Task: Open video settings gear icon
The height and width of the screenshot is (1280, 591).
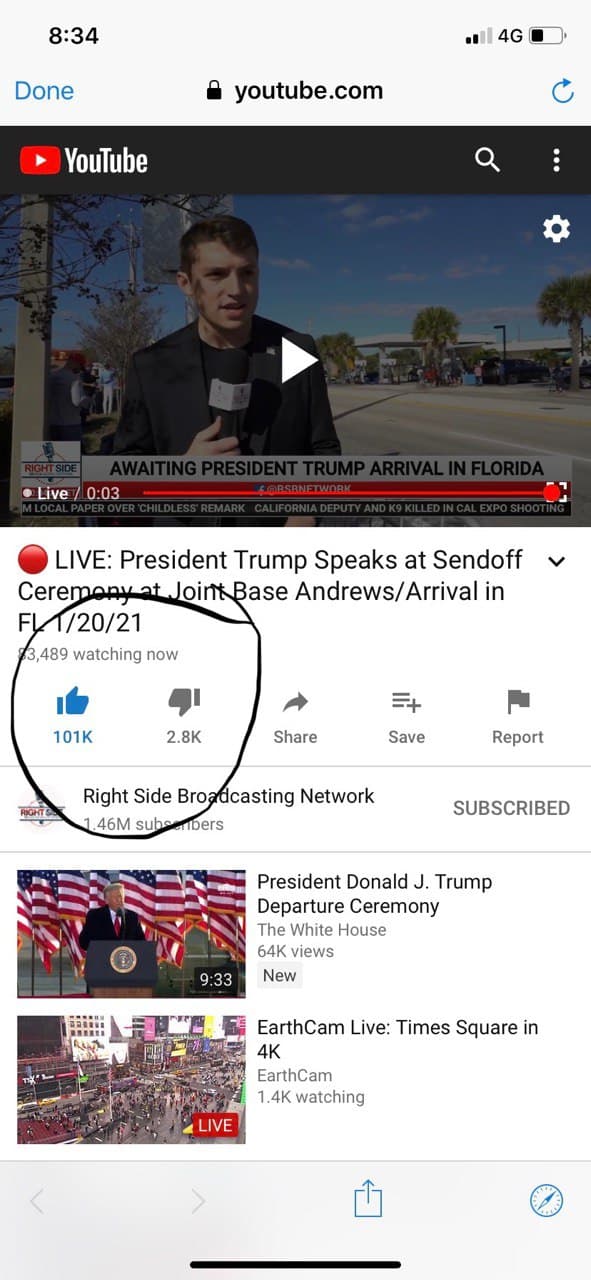Action: click(556, 229)
